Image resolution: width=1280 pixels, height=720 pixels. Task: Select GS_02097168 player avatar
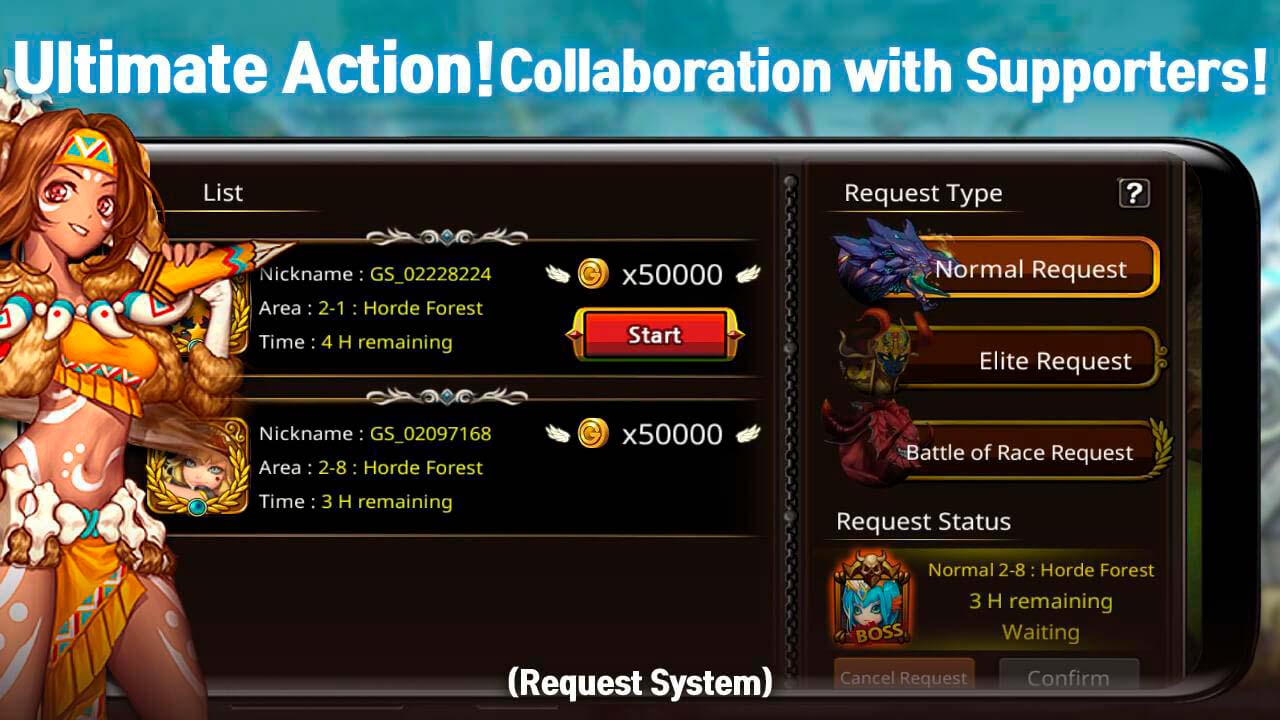click(x=198, y=467)
